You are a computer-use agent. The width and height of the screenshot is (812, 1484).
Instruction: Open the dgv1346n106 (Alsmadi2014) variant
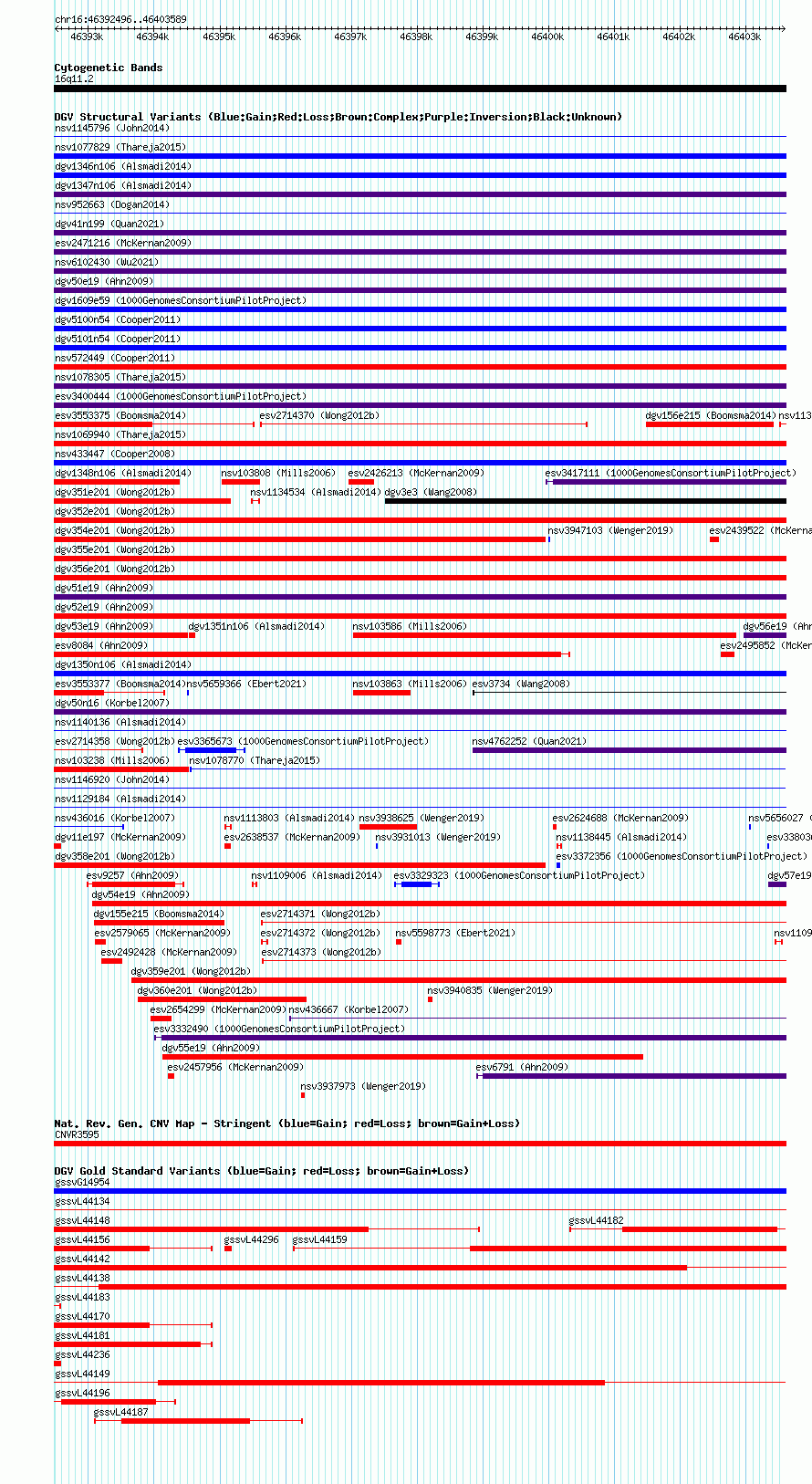click(x=122, y=166)
